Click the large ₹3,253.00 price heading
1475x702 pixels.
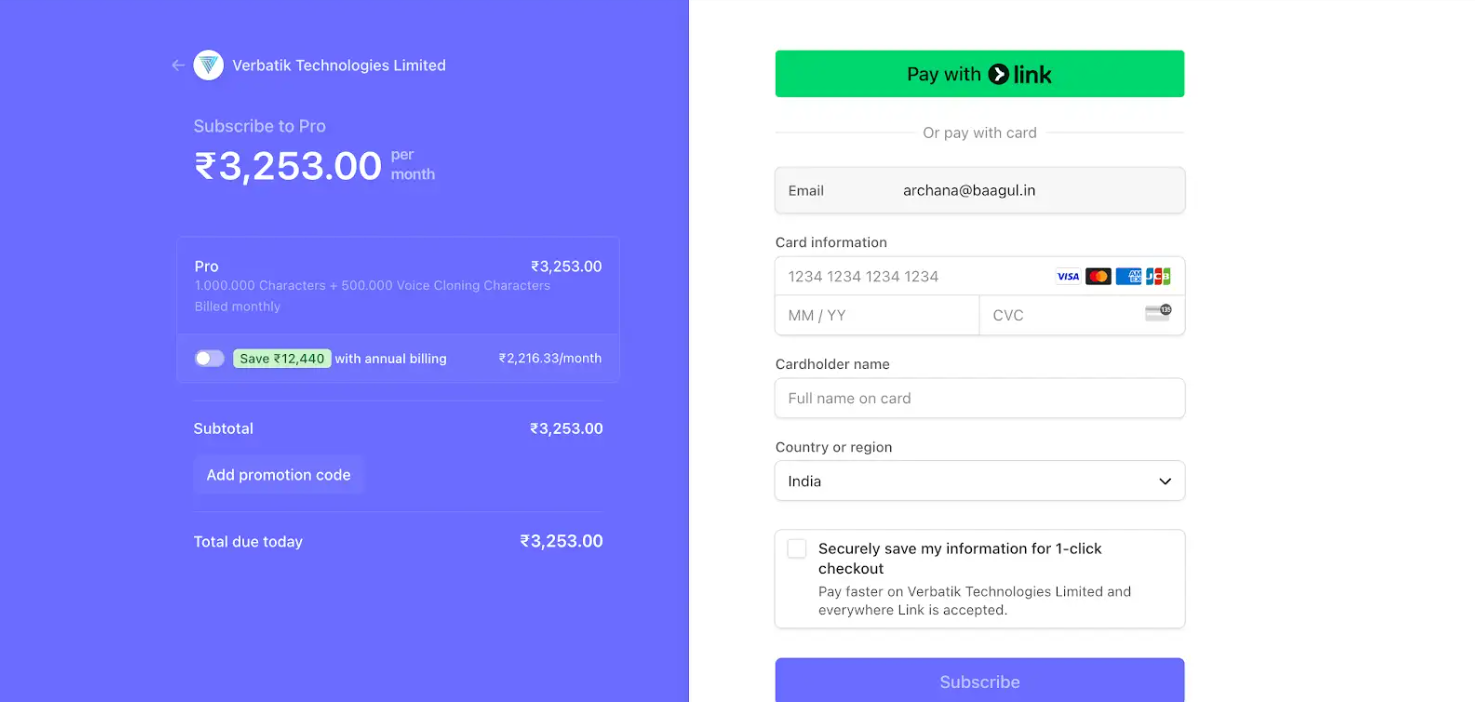288,166
